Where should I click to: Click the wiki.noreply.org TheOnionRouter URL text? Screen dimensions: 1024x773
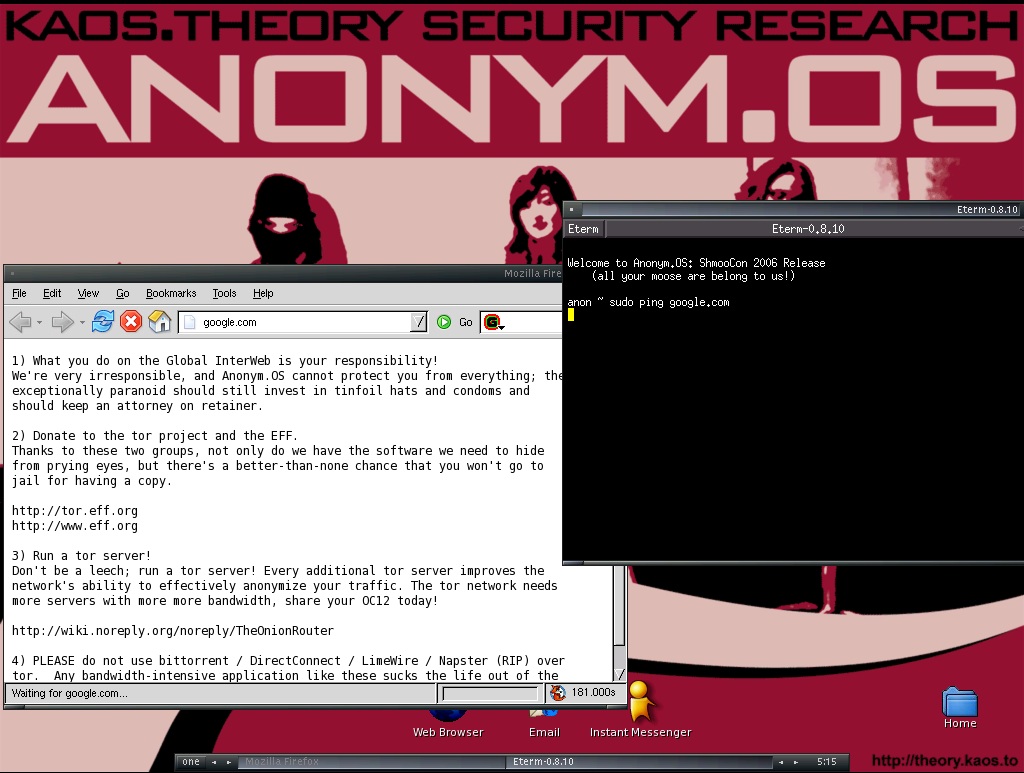point(172,631)
